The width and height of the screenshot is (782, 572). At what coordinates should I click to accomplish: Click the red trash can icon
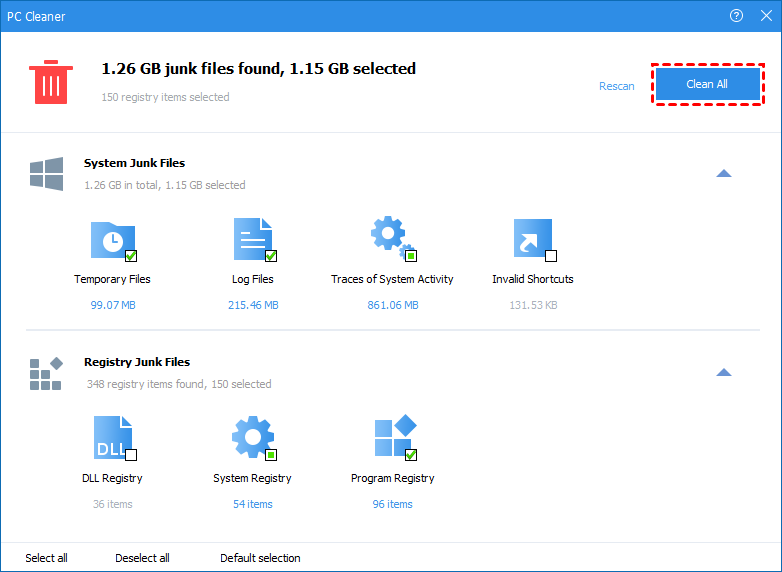[x=51, y=82]
